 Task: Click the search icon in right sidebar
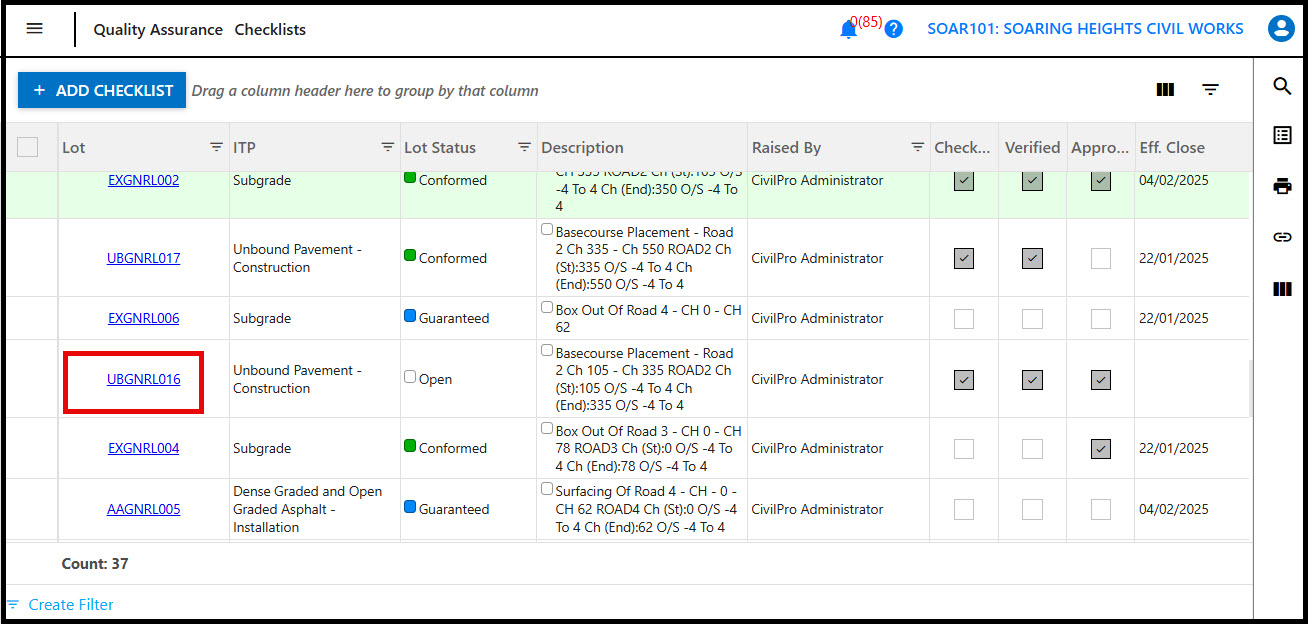point(1282,87)
